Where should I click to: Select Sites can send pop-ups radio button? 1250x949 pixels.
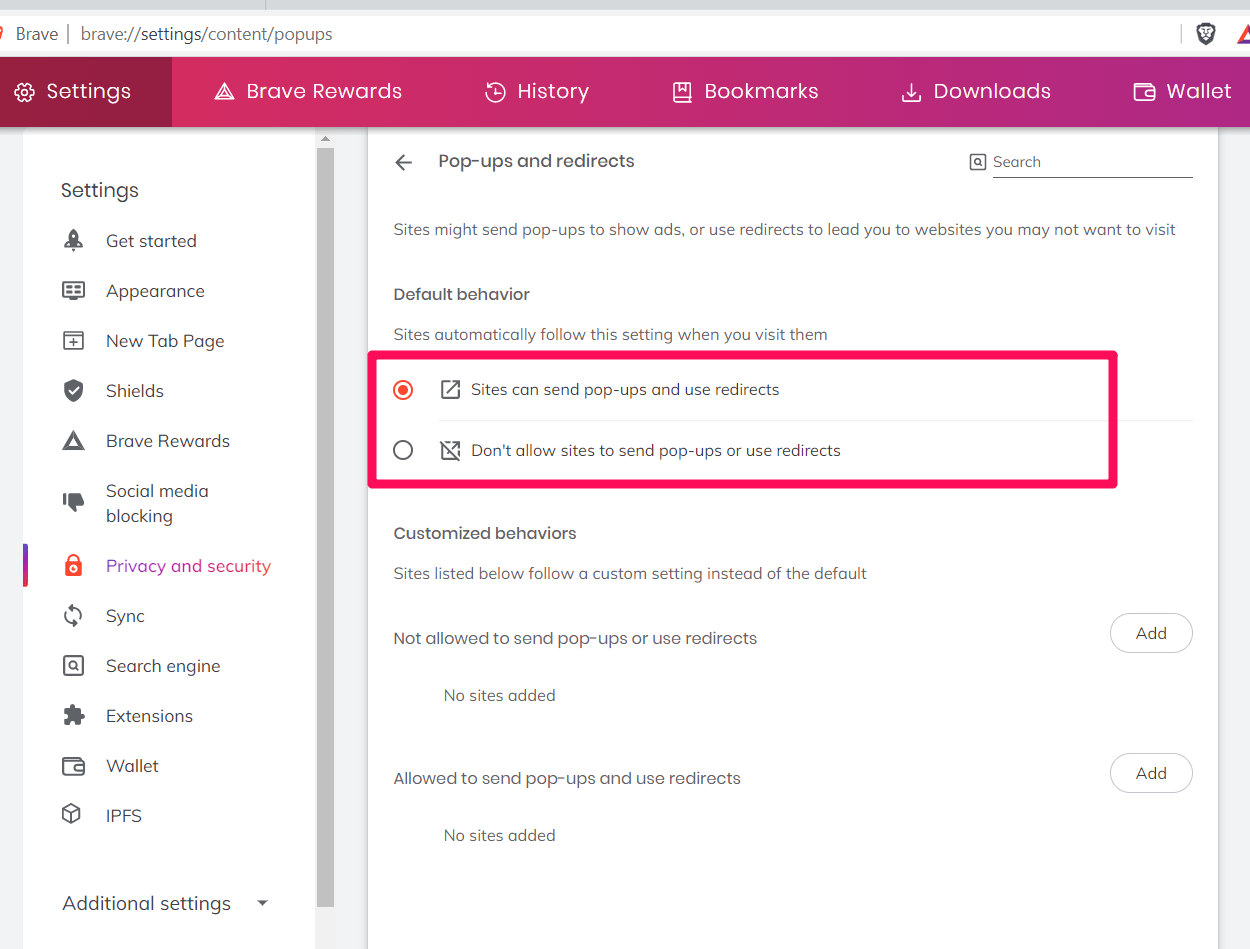pos(403,390)
